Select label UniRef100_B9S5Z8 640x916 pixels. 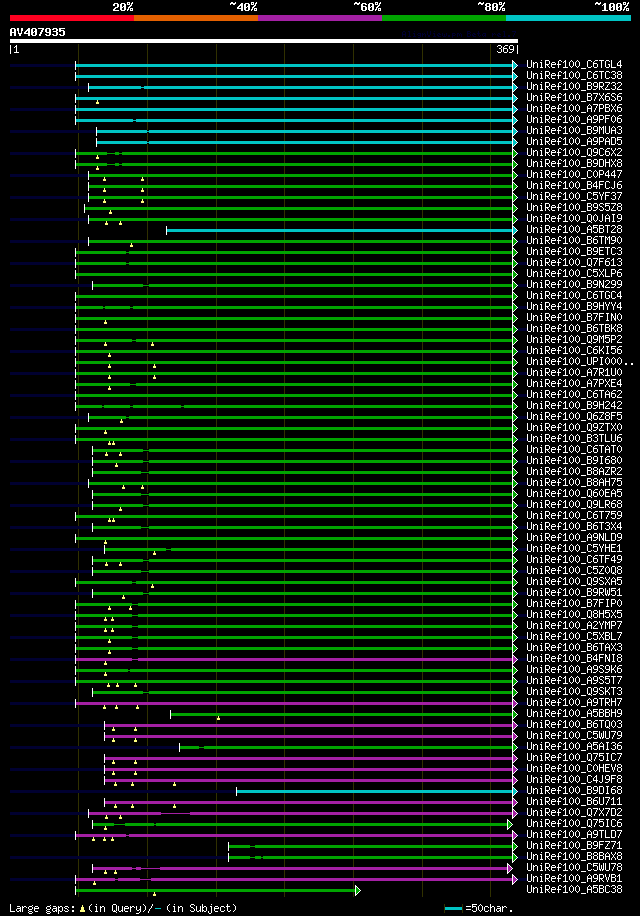pos(574,207)
